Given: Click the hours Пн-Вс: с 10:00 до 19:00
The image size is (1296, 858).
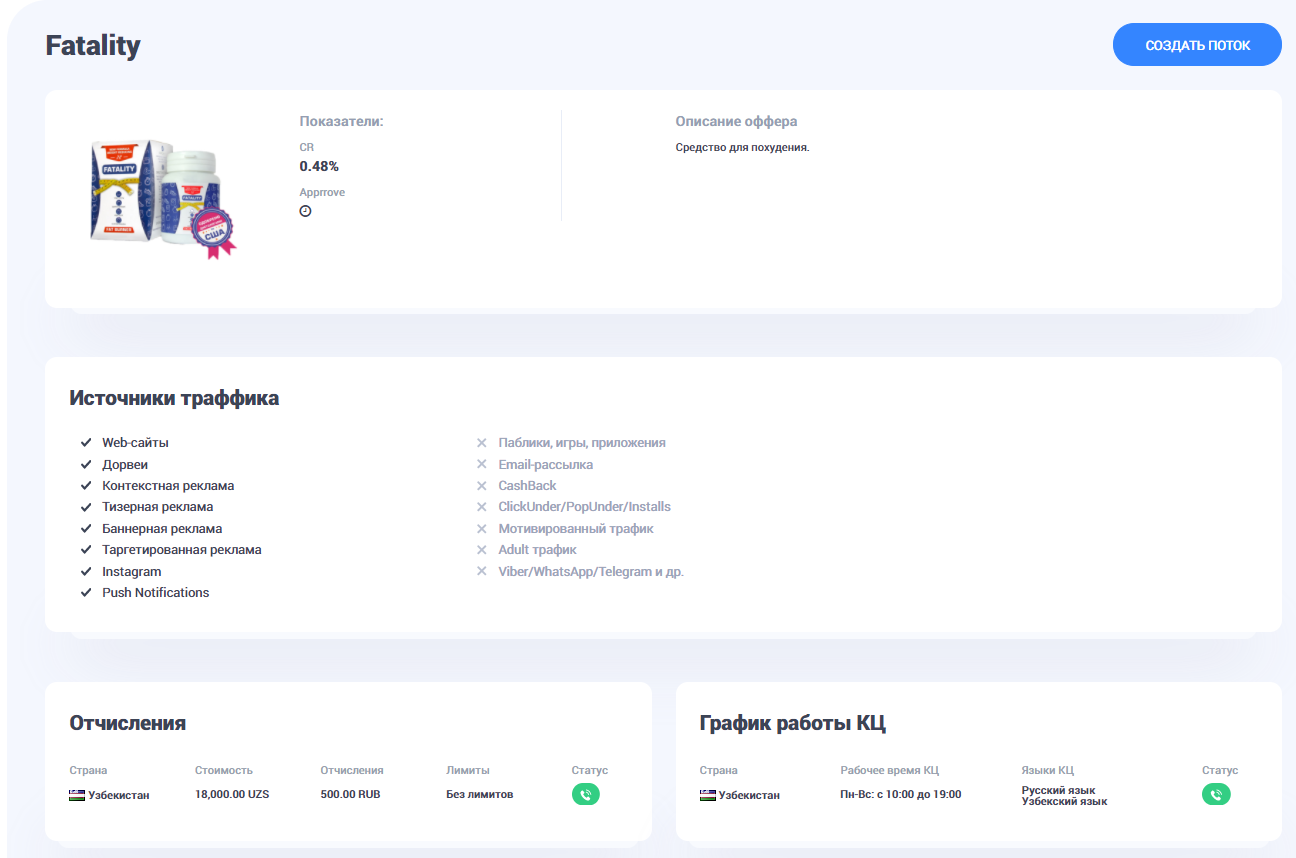Looking at the screenshot, I should point(901,795).
